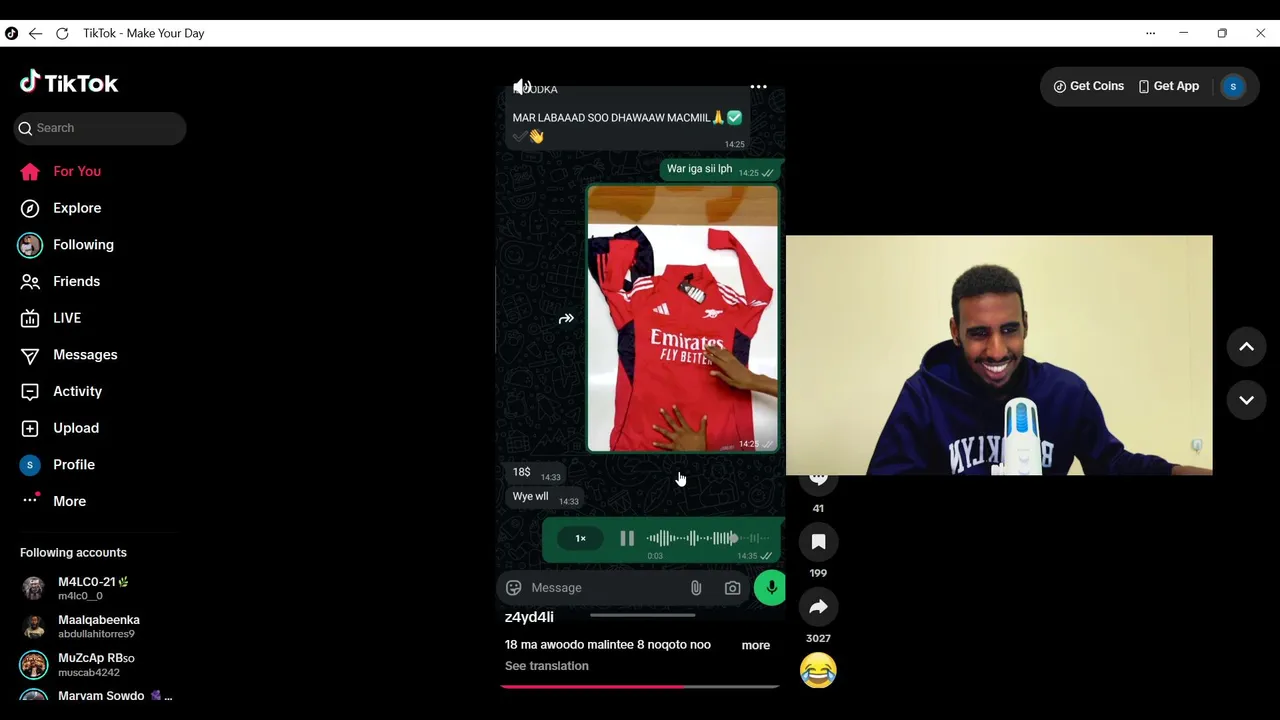Screen dimensions: 1280x720
Task: Click the TikTok logo in sidebar
Action: (69, 82)
